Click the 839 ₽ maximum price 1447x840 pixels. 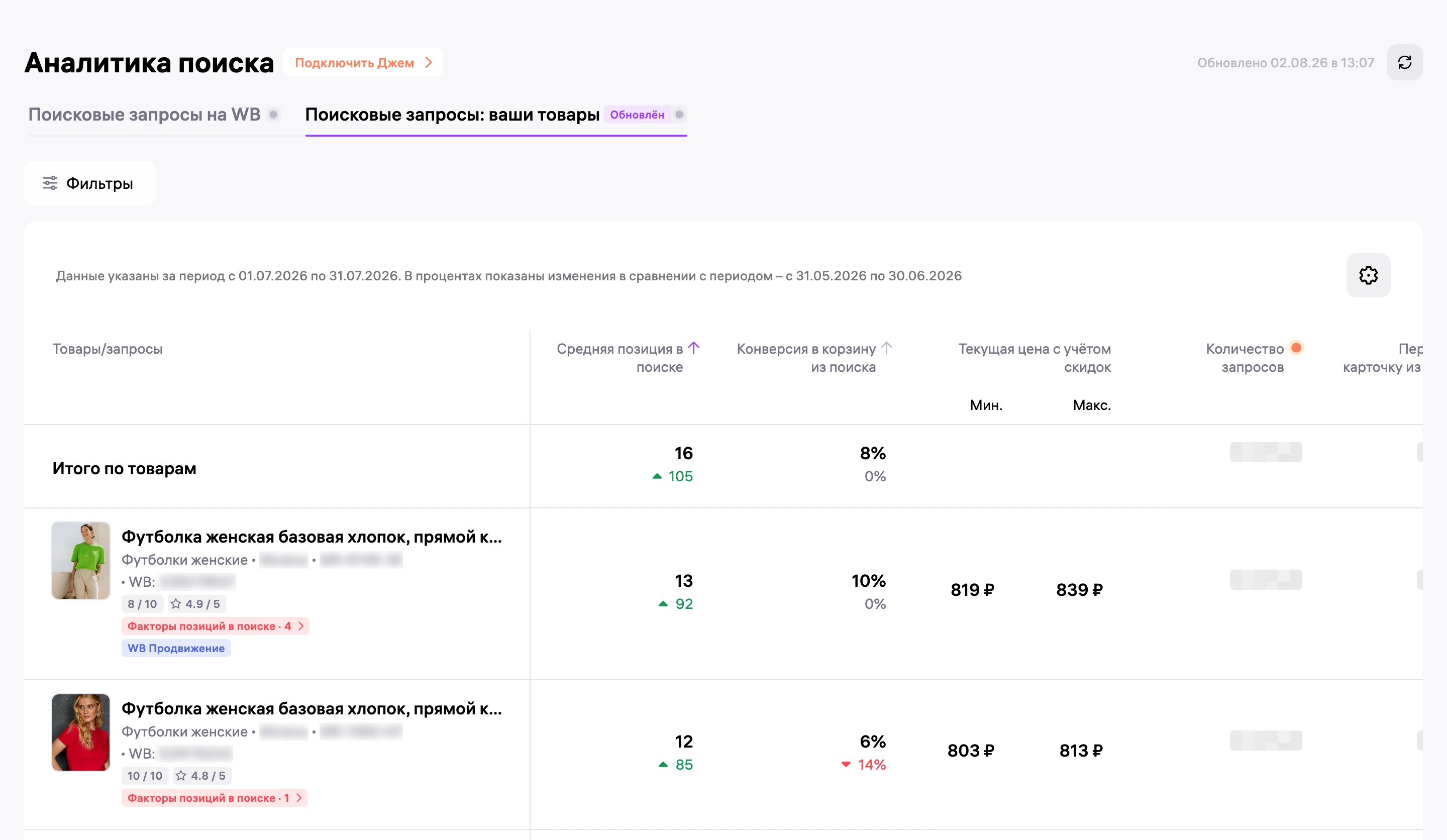[1079, 590]
